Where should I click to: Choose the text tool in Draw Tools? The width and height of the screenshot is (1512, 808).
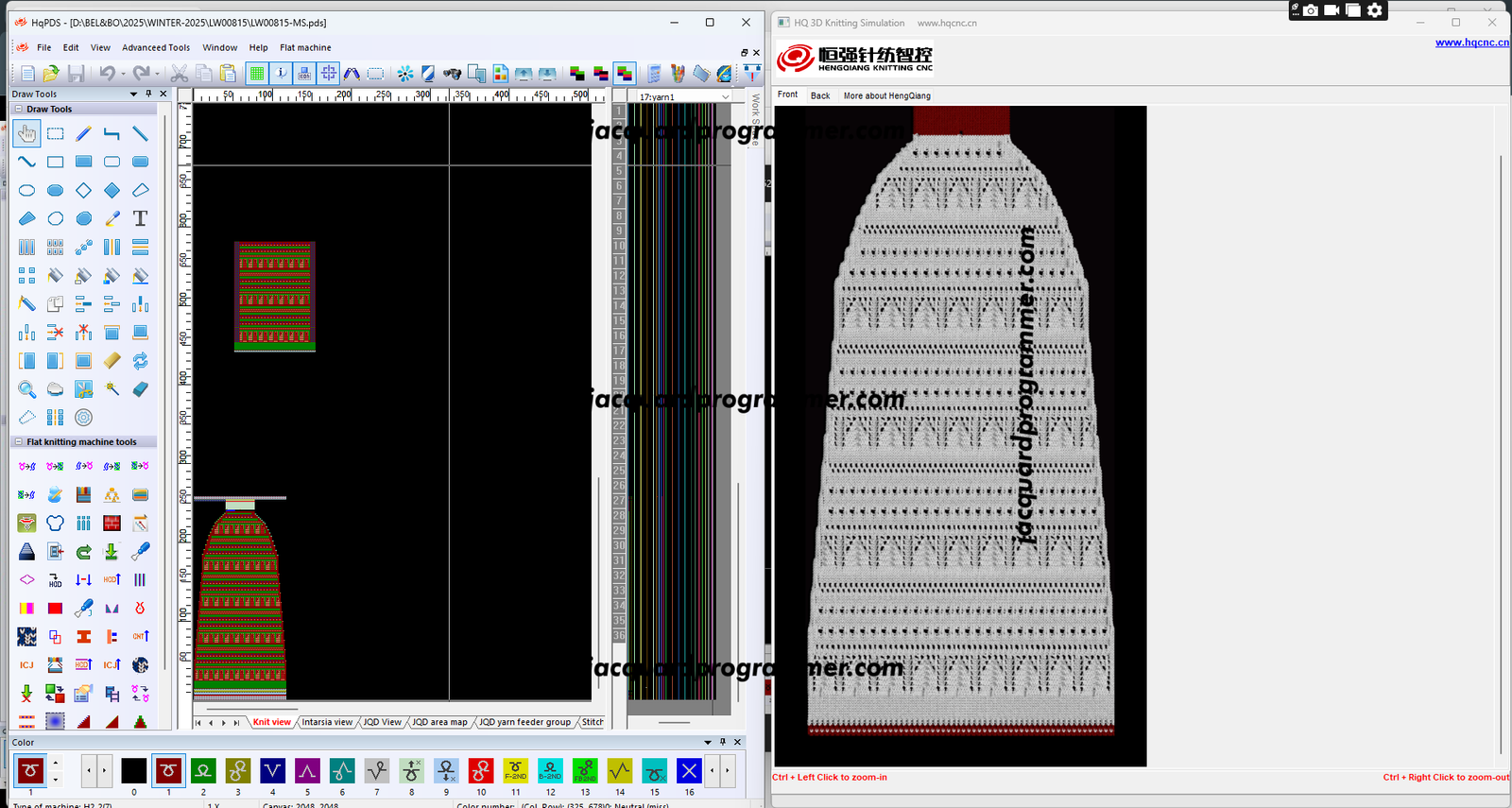click(x=140, y=218)
